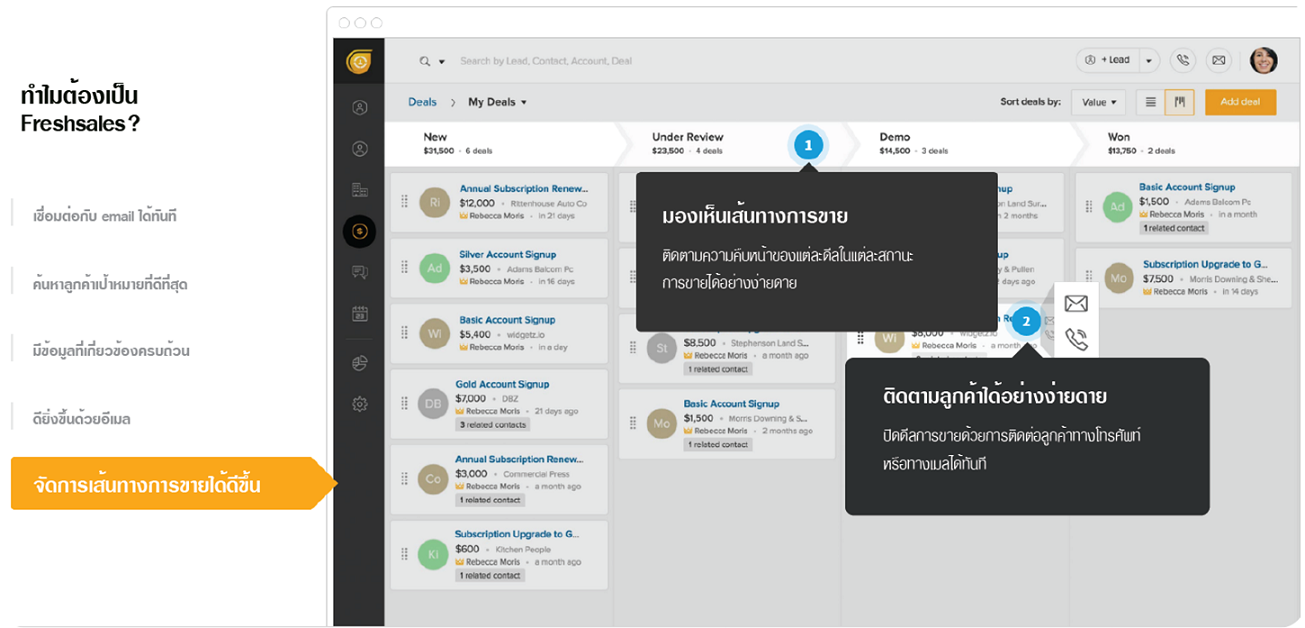Click the Ad avatar on Silver Account Signup

(434, 268)
